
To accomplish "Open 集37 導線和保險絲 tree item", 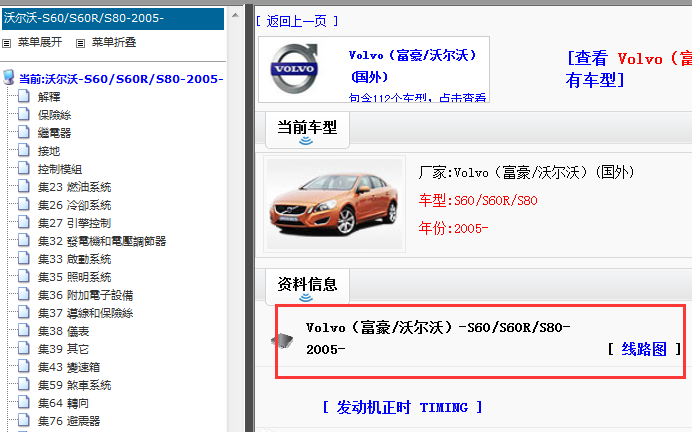I will point(85,313).
